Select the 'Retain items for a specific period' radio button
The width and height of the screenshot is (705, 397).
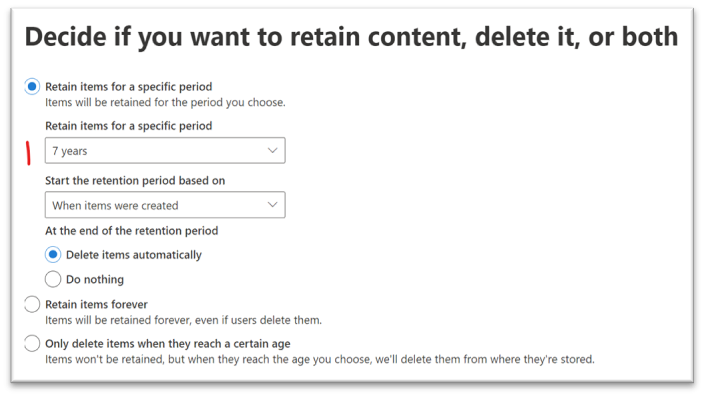click(x=32, y=86)
